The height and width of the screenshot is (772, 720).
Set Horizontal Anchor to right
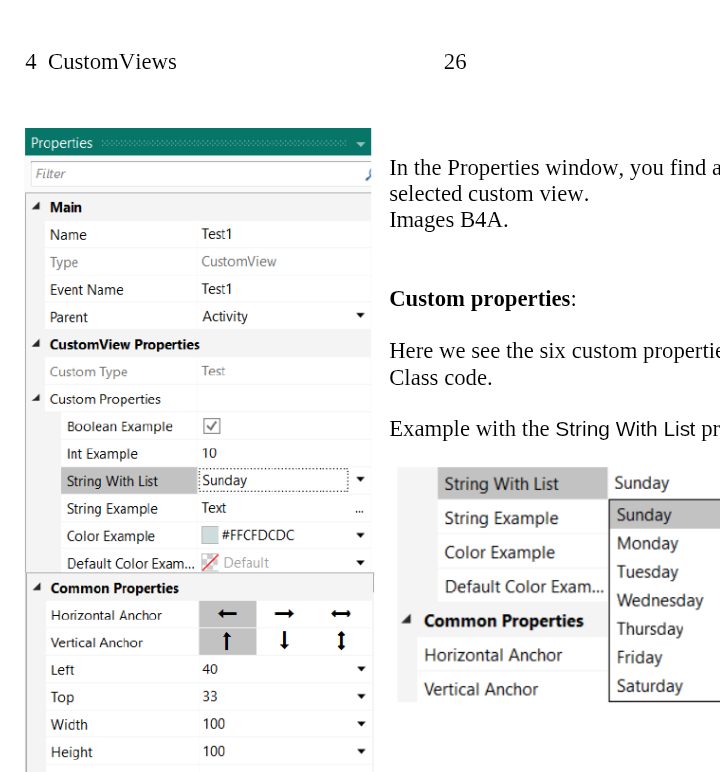(284, 614)
